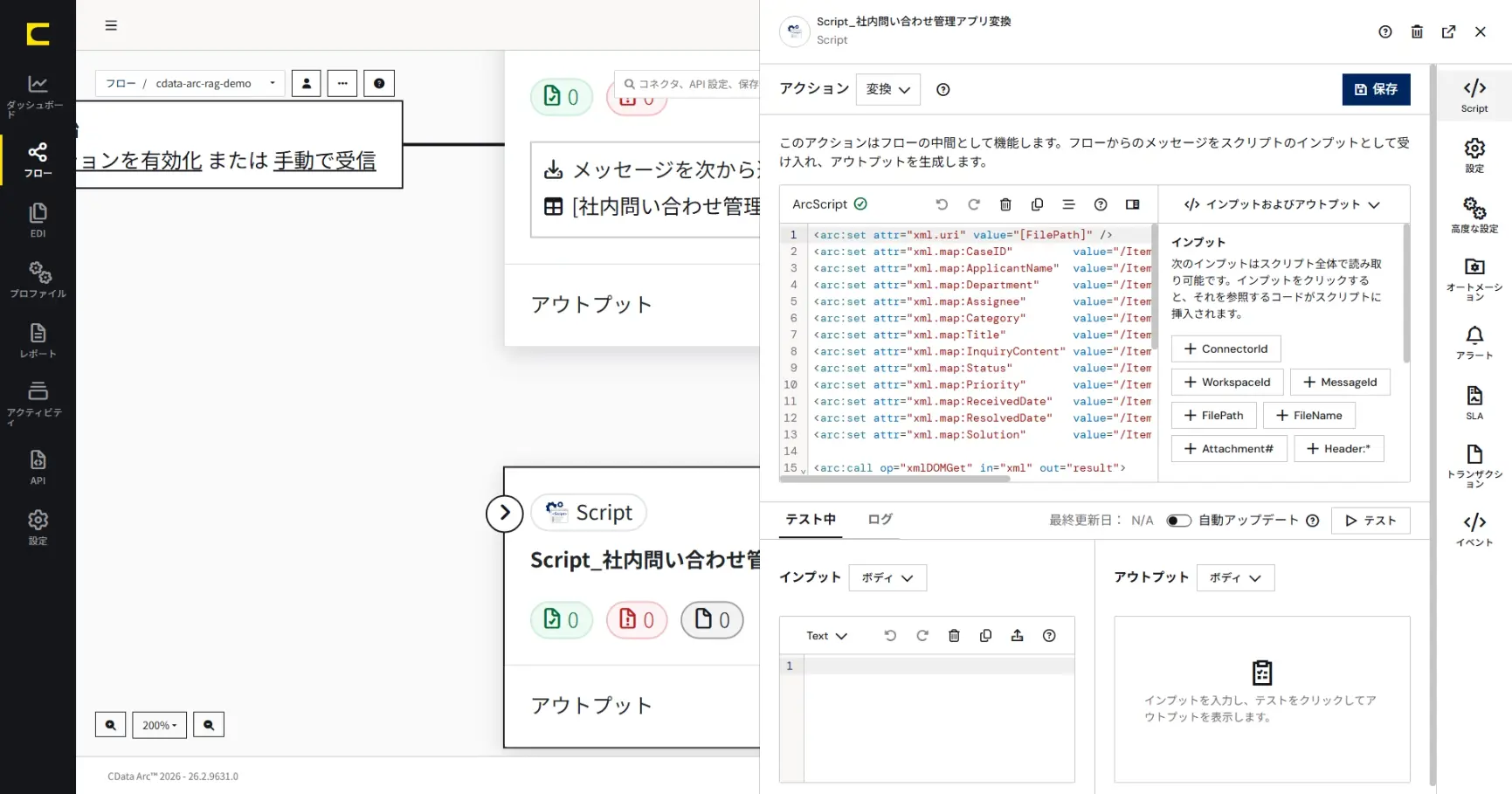This screenshot has width=1512, height=794.
Task: Insert the Header:* input
Action: (x=1338, y=448)
